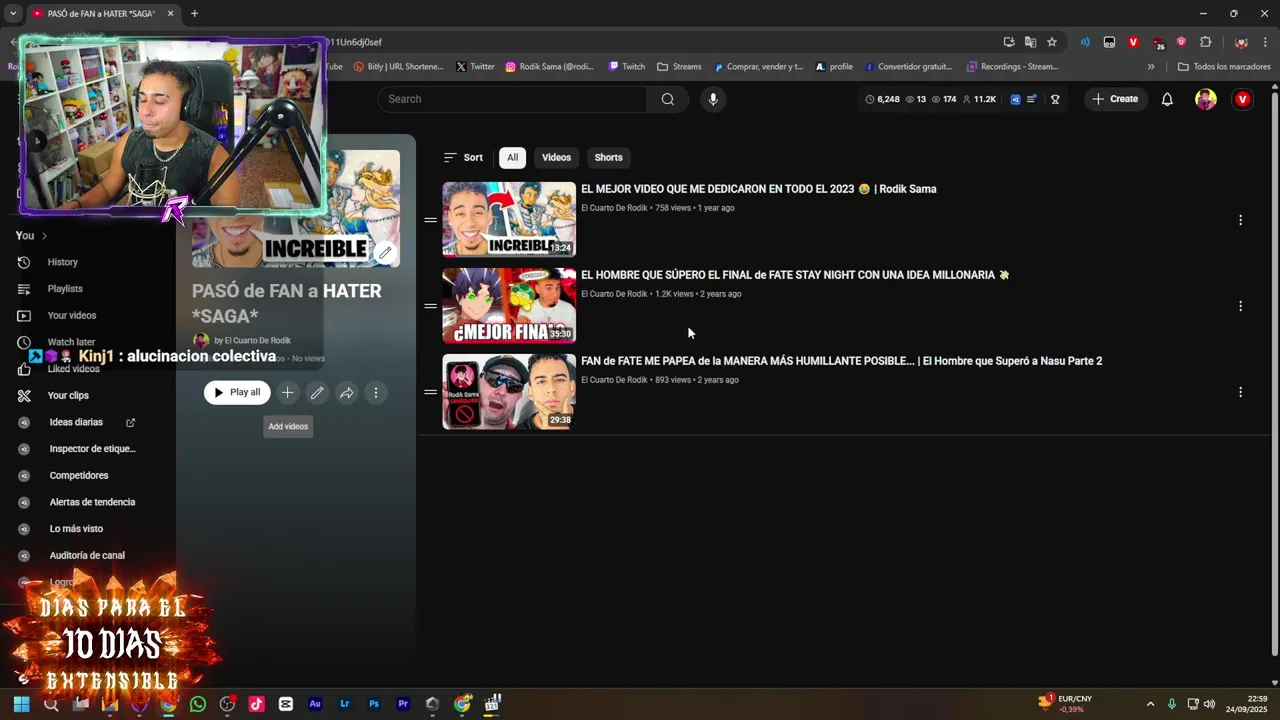Click the plus icon to add videos
Screen dimensions: 1280x720
click(x=287, y=393)
